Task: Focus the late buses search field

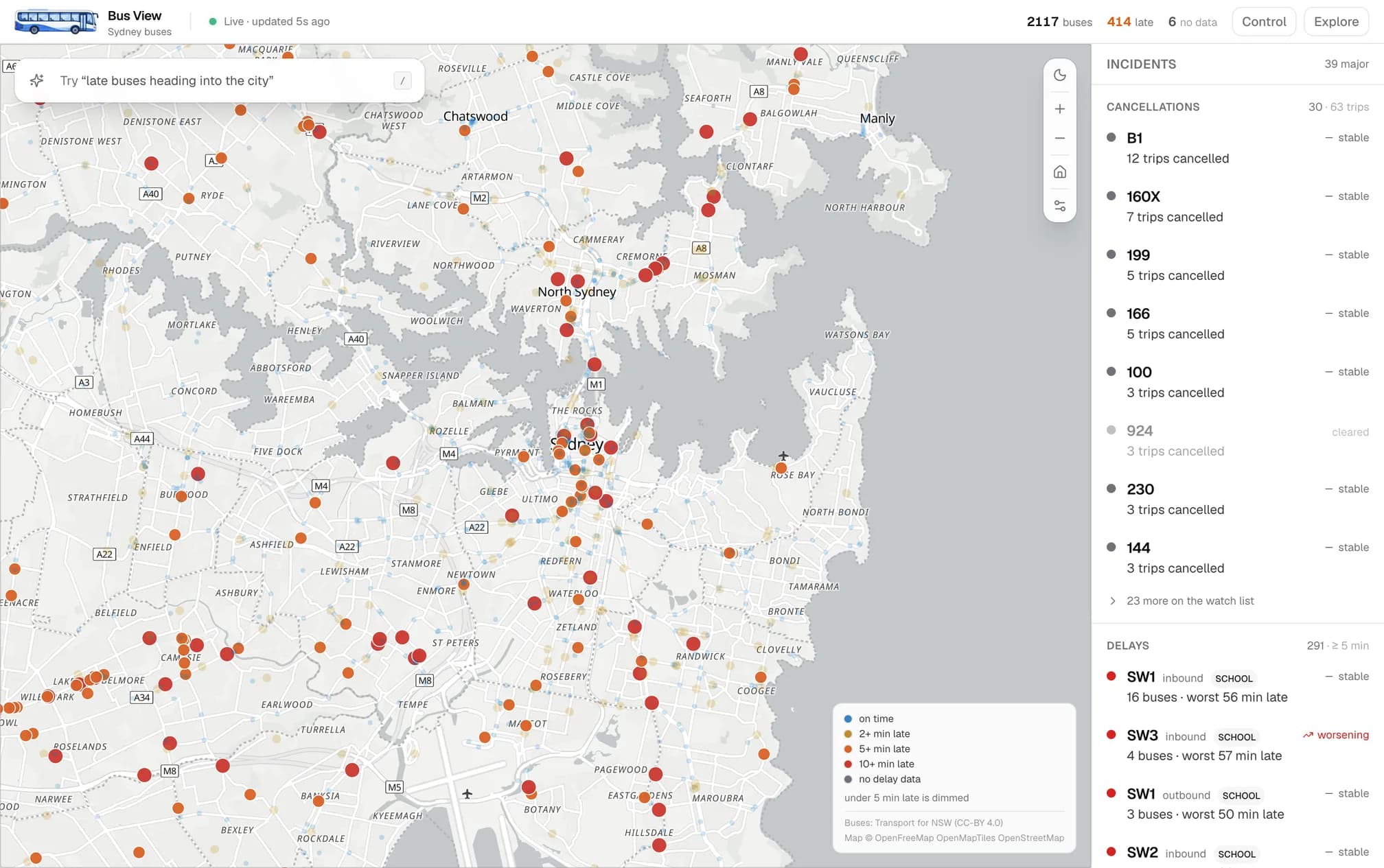Action: coord(220,81)
